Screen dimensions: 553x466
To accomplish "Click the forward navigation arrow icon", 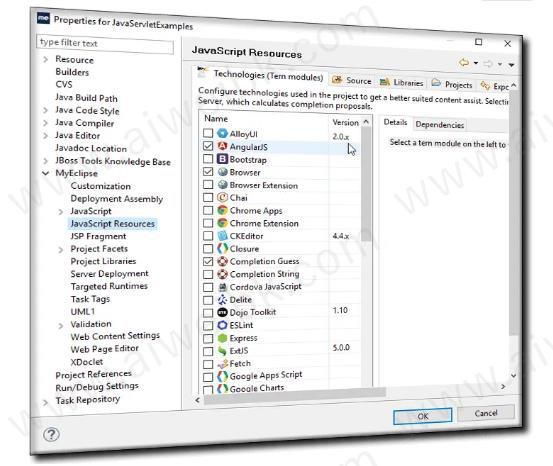I will pyautogui.click(x=488, y=64).
